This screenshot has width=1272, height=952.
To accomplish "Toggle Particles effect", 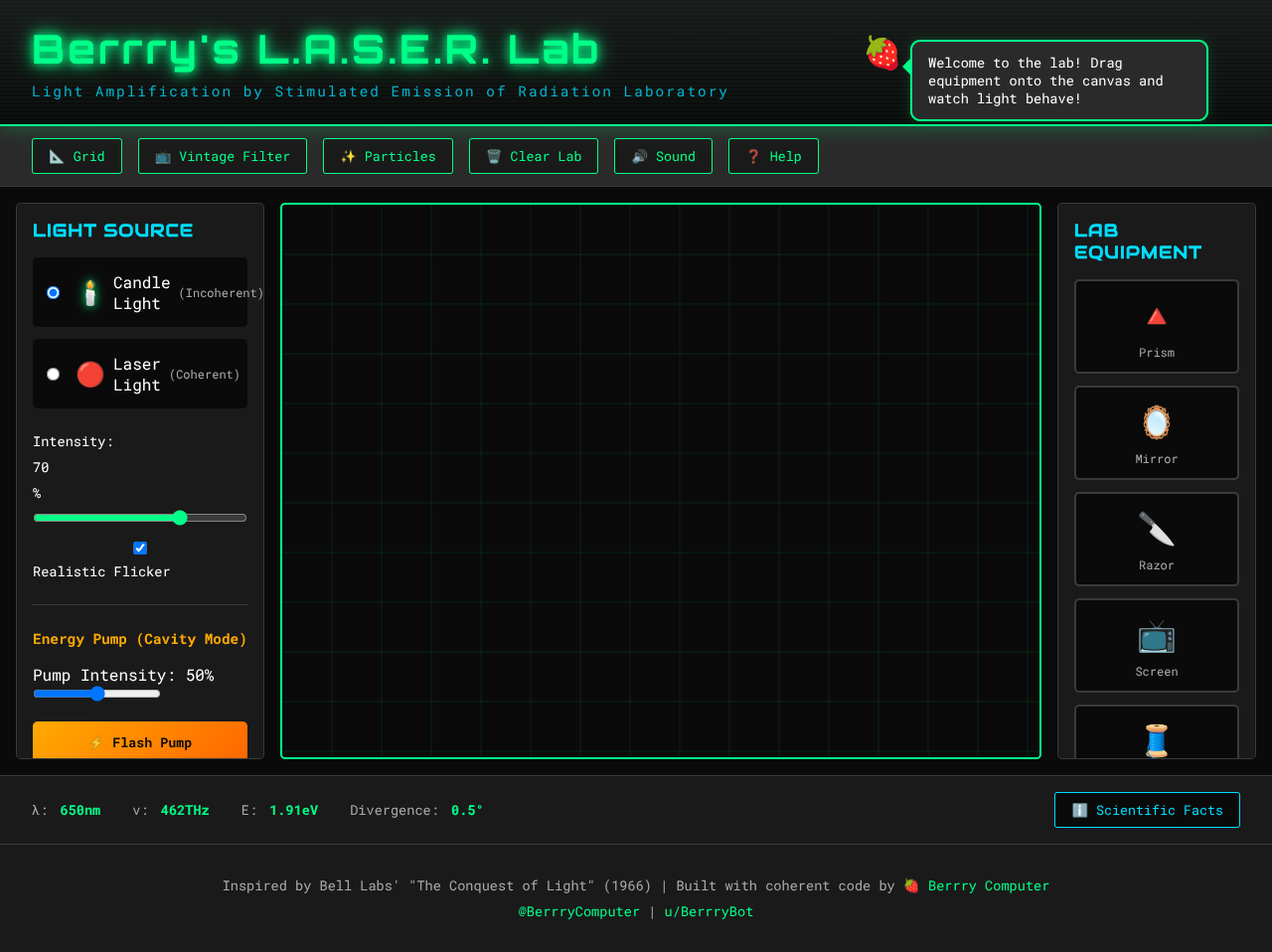I will point(388,156).
